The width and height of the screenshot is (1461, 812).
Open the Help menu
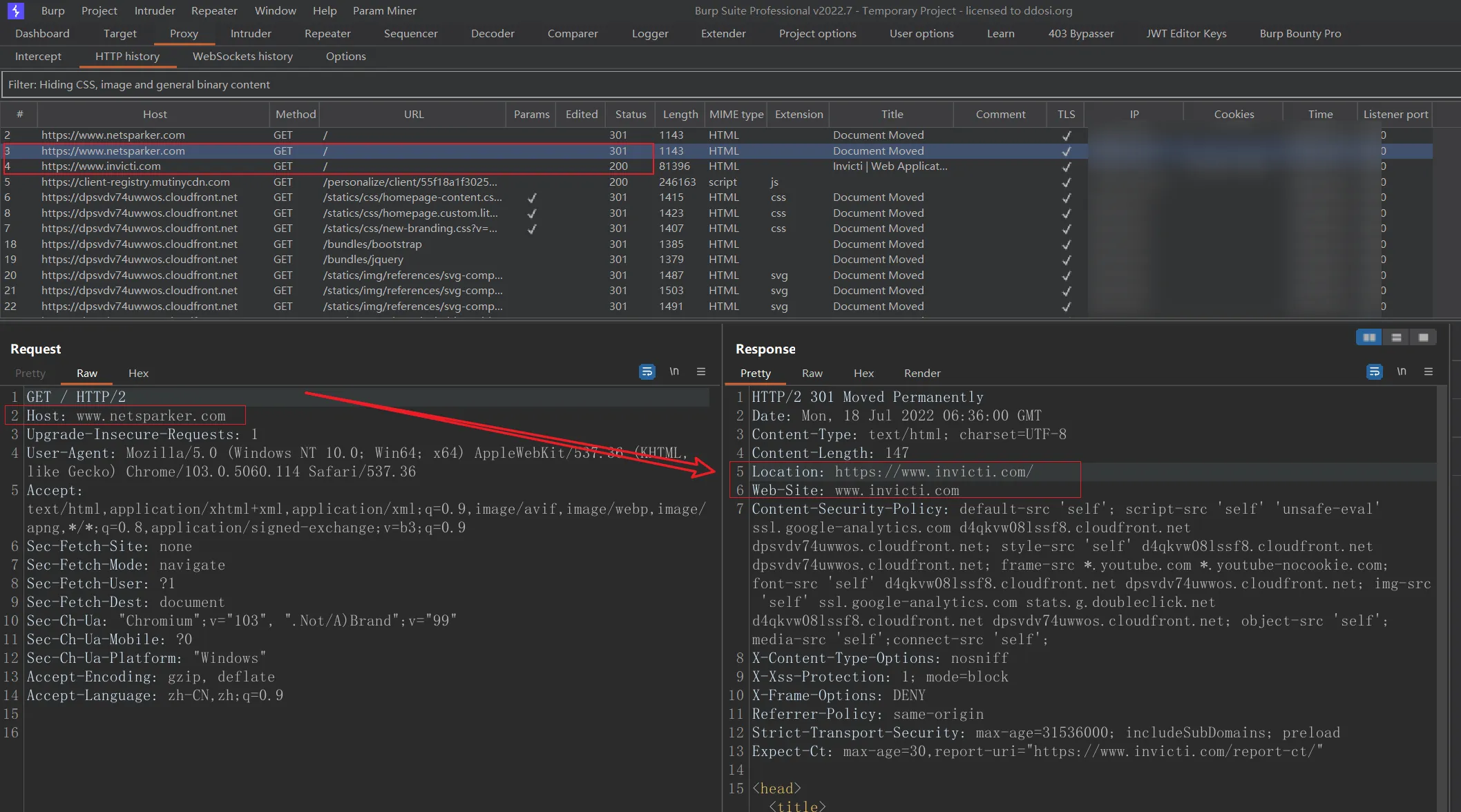click(x=325, y=10)
